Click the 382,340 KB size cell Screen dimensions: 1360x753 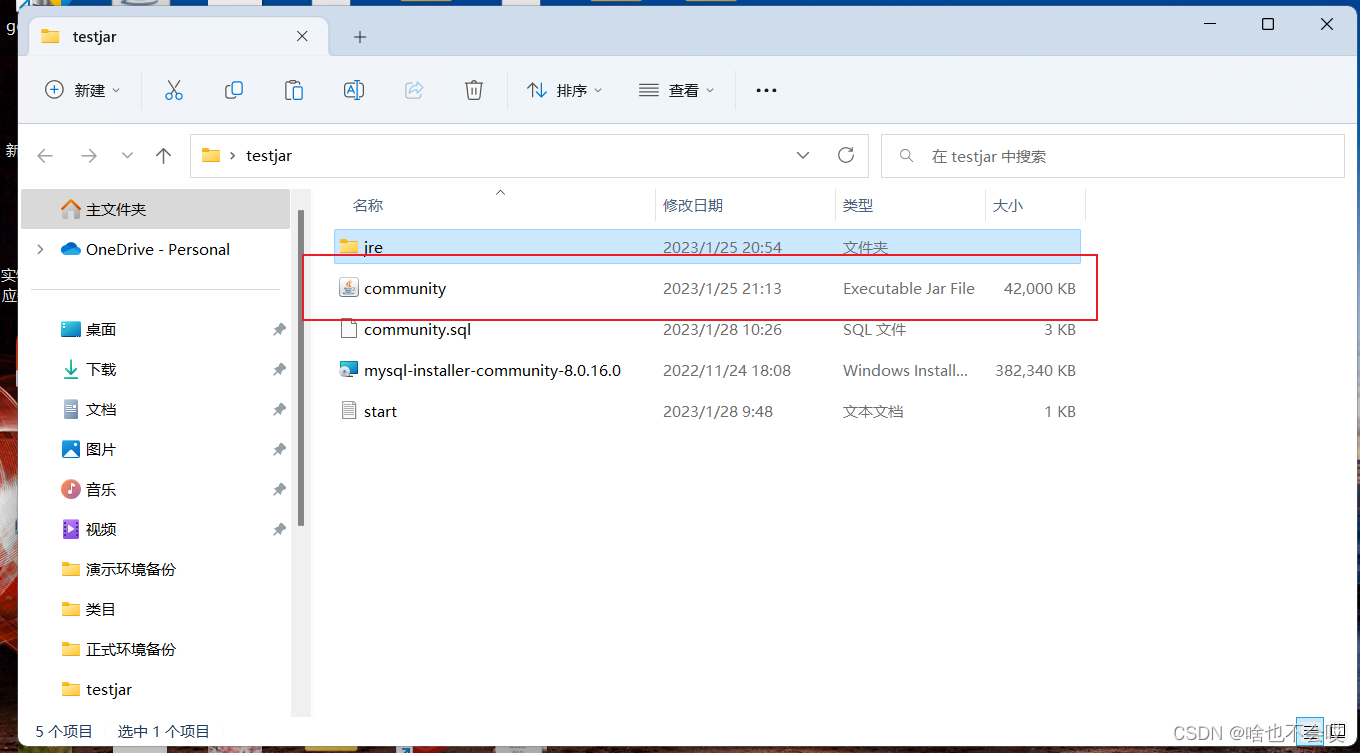coord(1036,370)
